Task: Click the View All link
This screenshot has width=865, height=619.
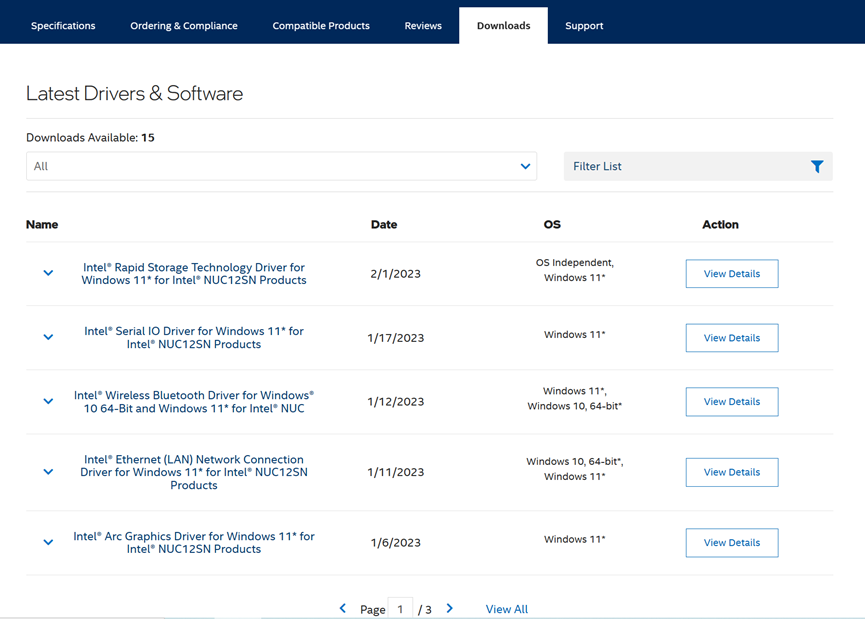Action: (x=506, y=609)
